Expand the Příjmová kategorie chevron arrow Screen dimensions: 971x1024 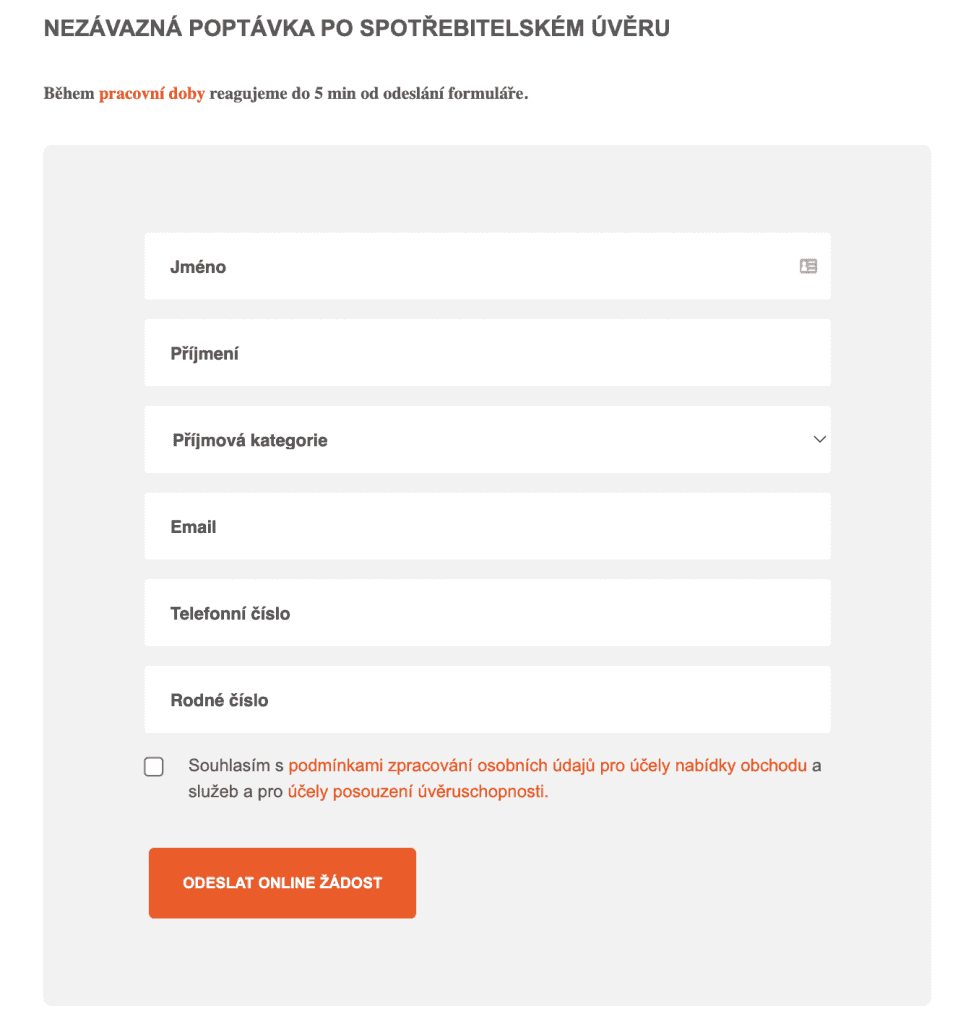819,439
